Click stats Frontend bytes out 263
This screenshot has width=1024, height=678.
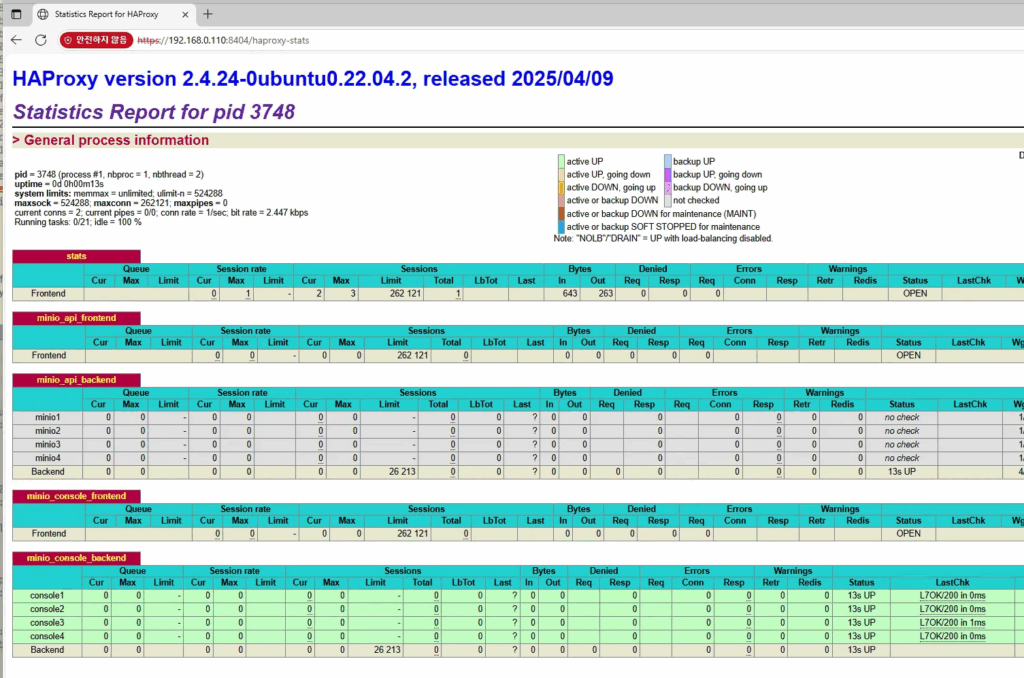(x=606, y=294)
